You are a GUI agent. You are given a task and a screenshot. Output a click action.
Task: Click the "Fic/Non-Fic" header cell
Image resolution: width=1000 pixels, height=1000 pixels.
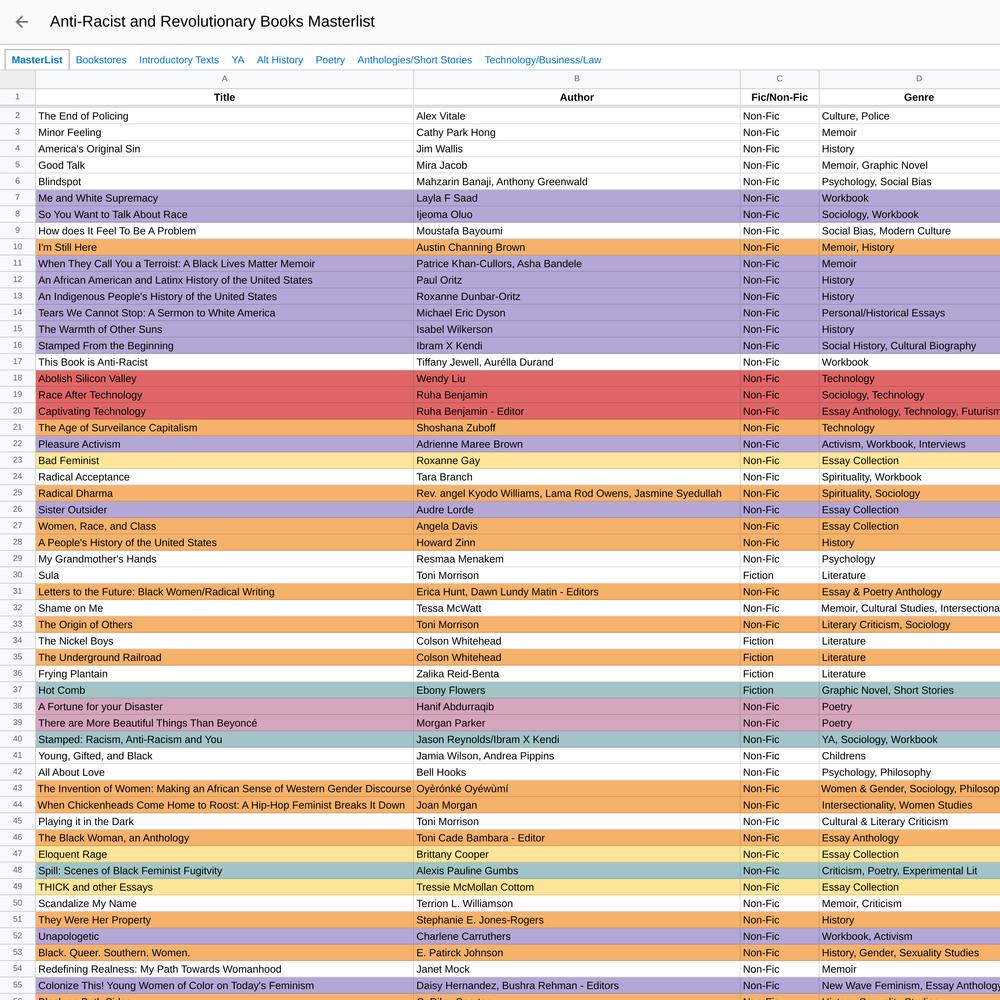coord(779,98)
